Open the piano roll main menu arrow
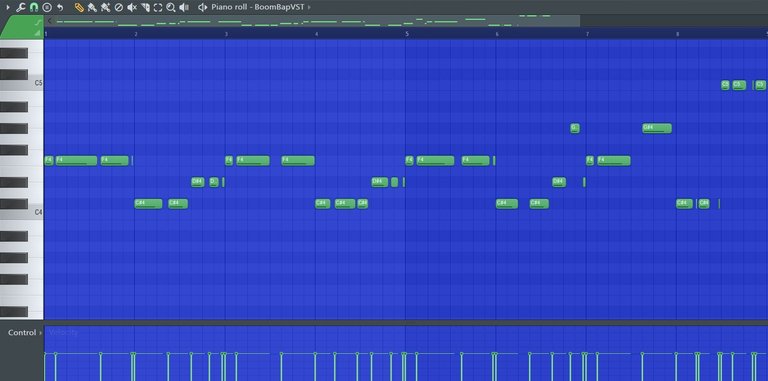Viewport: 768px width, 381px height. [x=7, y=7]
